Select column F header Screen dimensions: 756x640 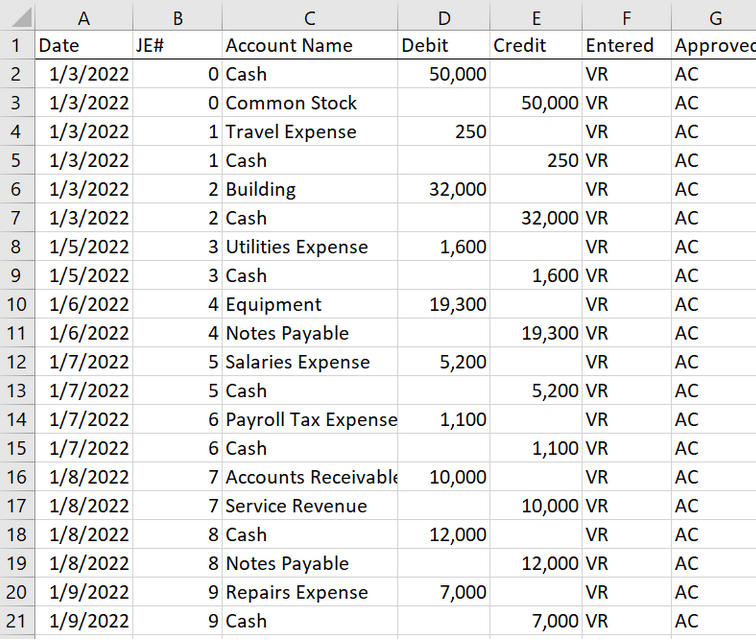(626, 17)
